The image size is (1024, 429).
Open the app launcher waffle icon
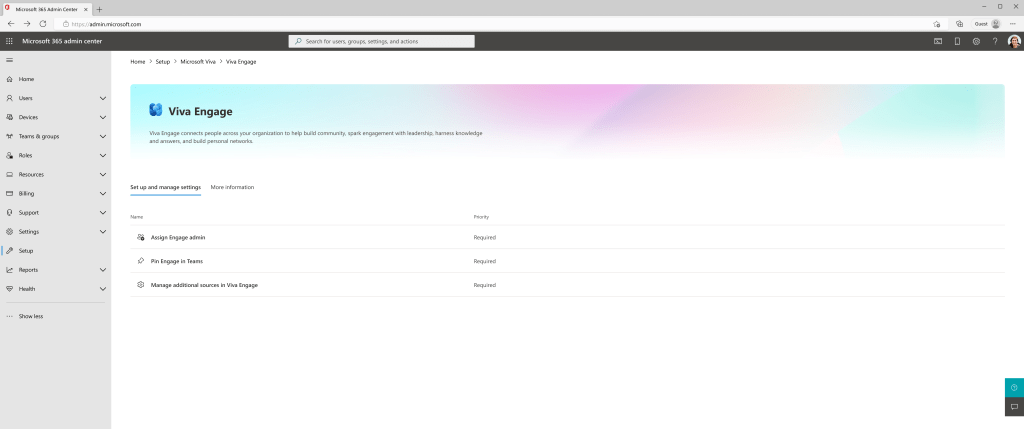pyautogui.click(x=9, y=41)
